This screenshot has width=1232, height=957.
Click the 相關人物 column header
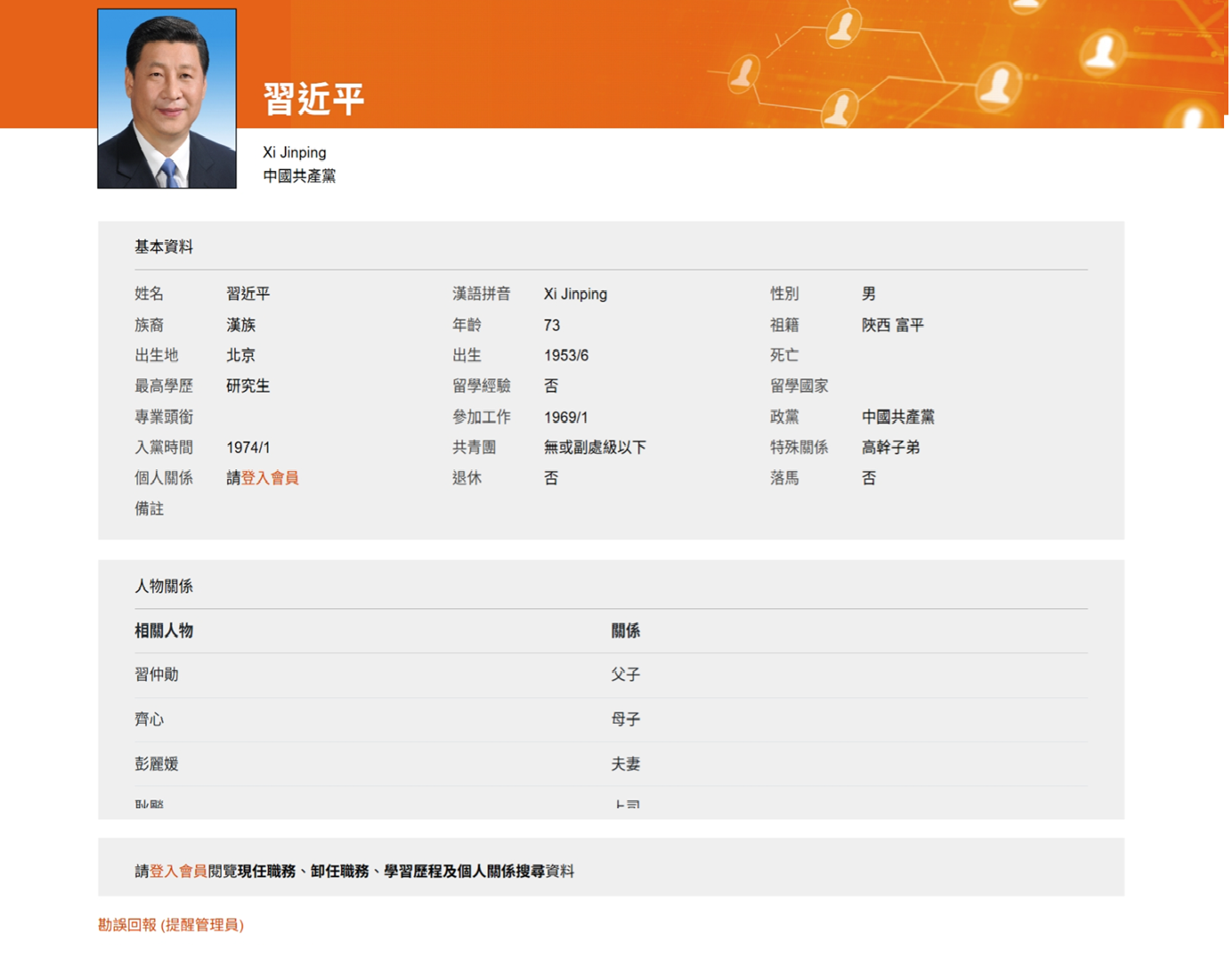(164, 630)
